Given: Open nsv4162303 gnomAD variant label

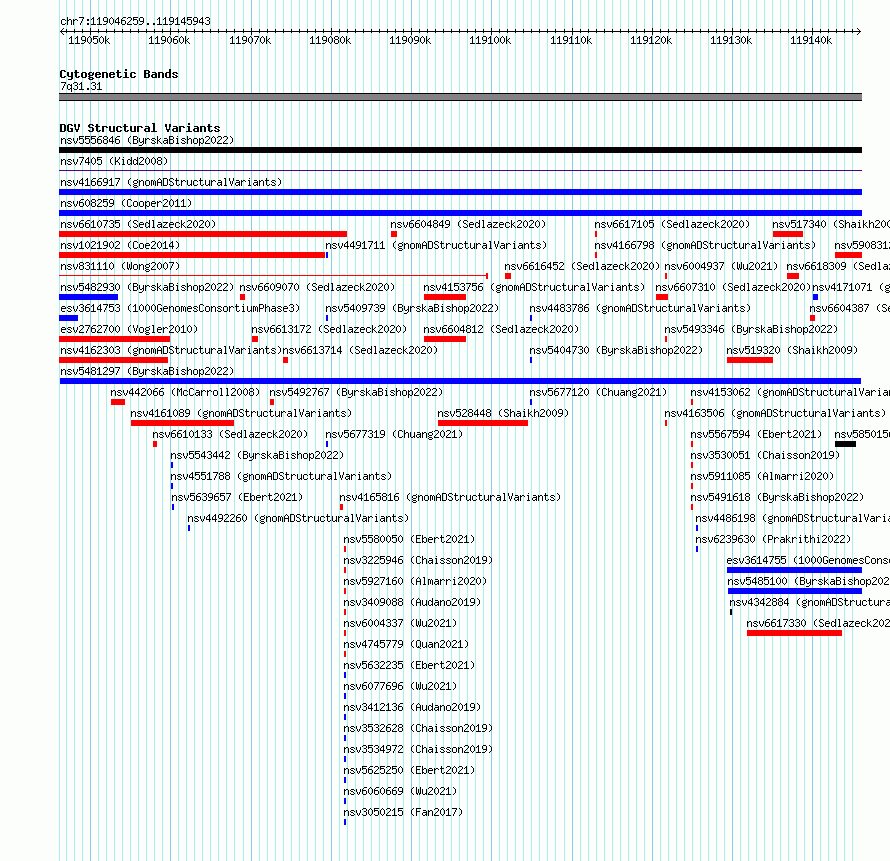Looking at the screenshot, I should tap(171, 350).
